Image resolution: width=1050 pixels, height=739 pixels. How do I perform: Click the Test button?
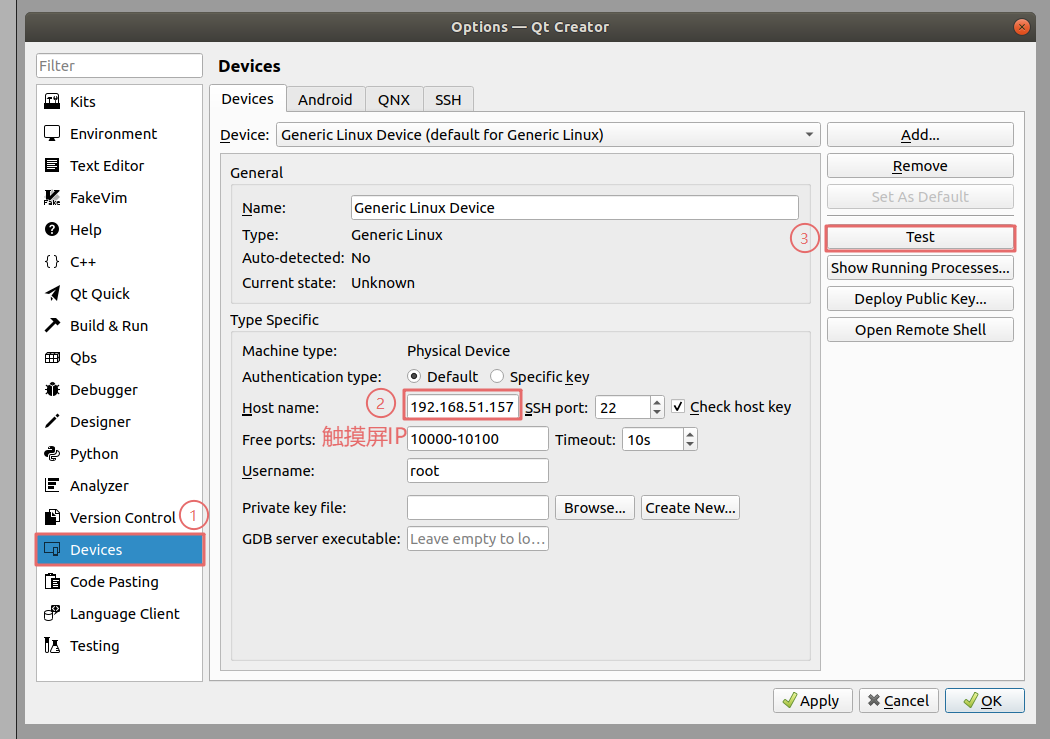[x=920, y=237]
